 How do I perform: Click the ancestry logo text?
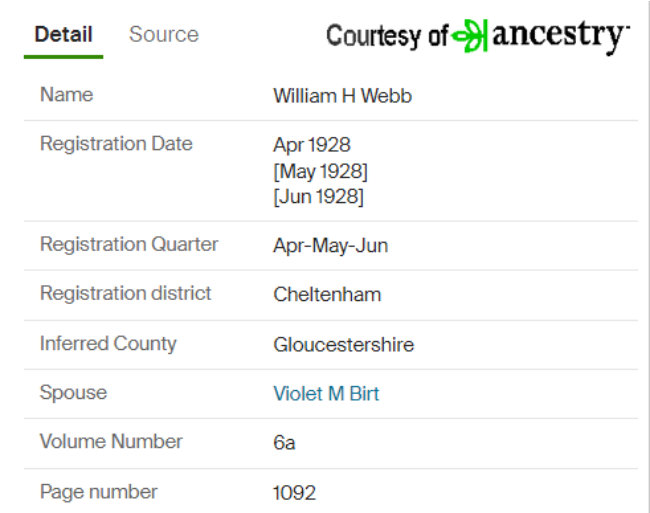tap(560, 36)
